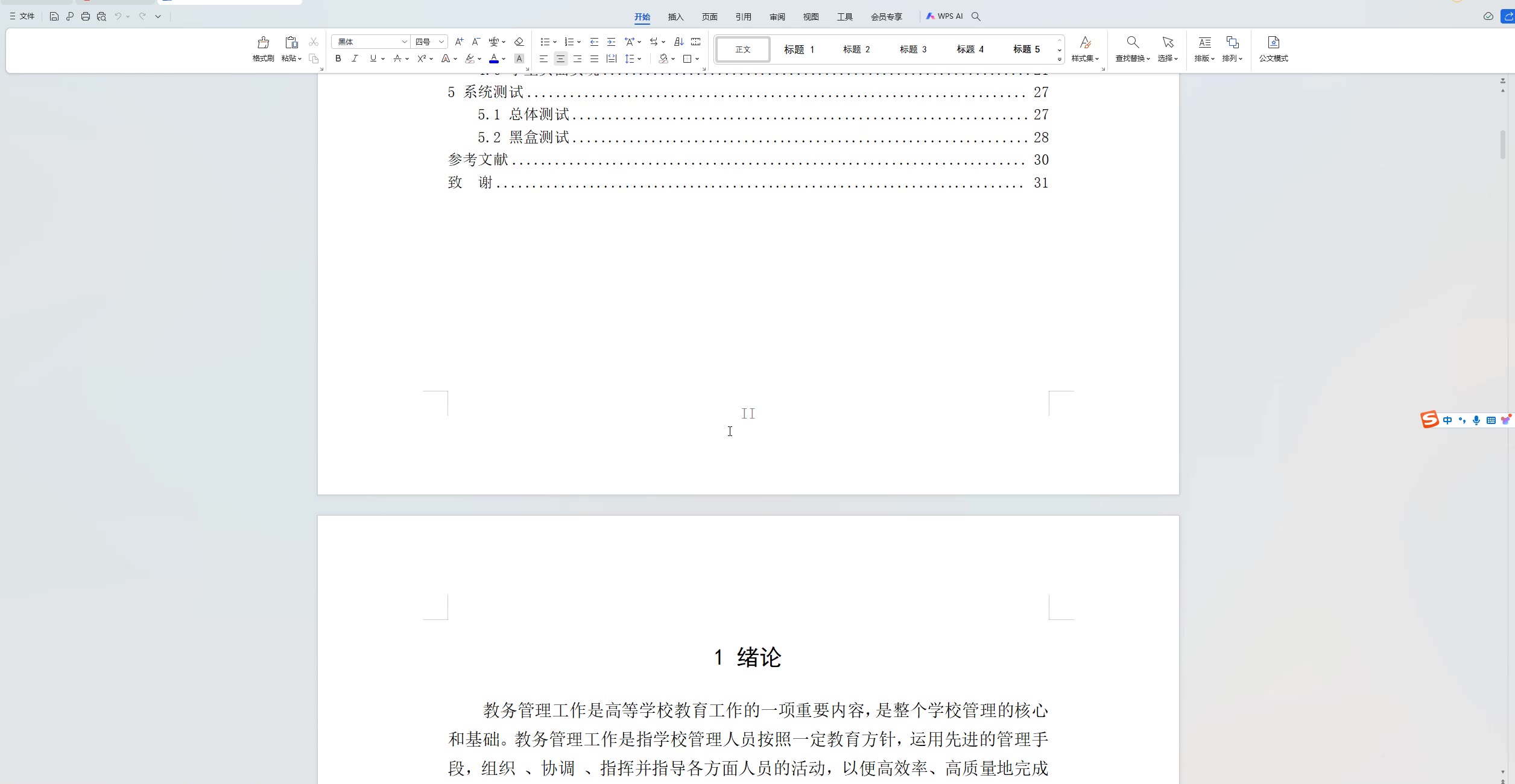This screenshot has height=784, width=1515.
Task: Open the font name dropdown showing 黑体
Action: pyautogui.click(x=405, y=42)
